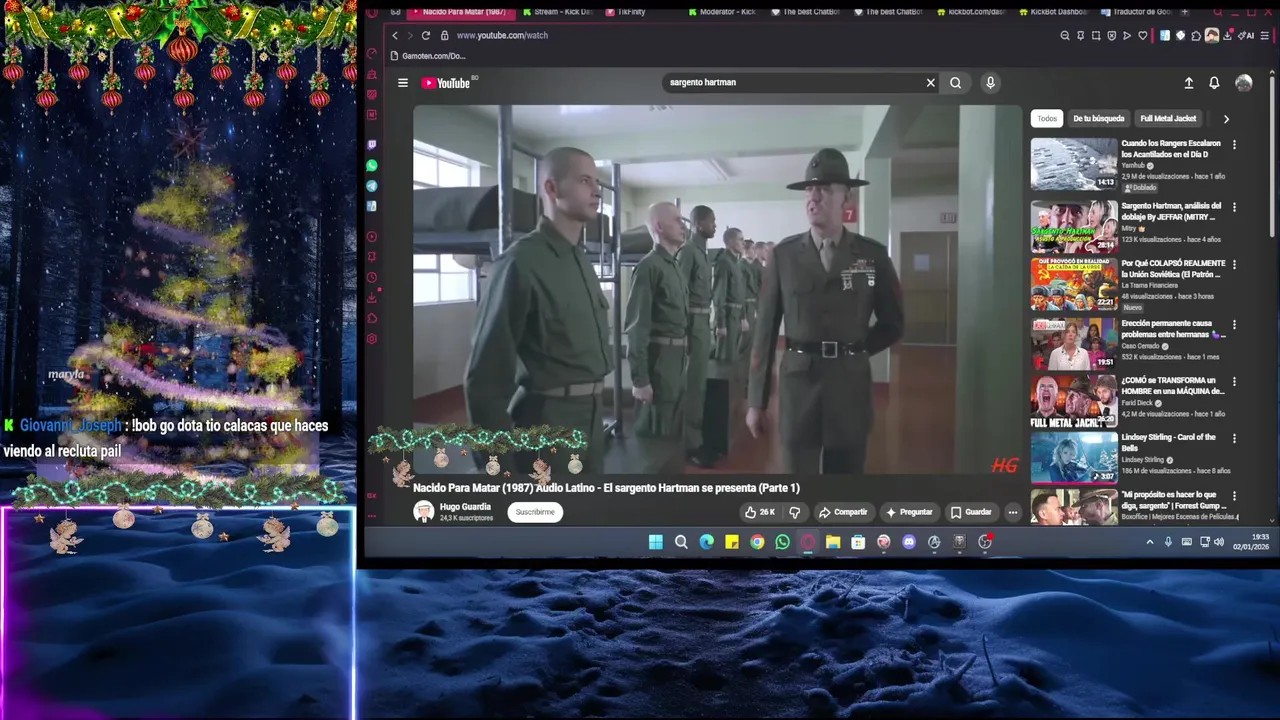The width and height of the screenshot is (1280, 720).
Task: Open the WhatsApp icon in browser sidebar
Action: (x=372, y=165)
